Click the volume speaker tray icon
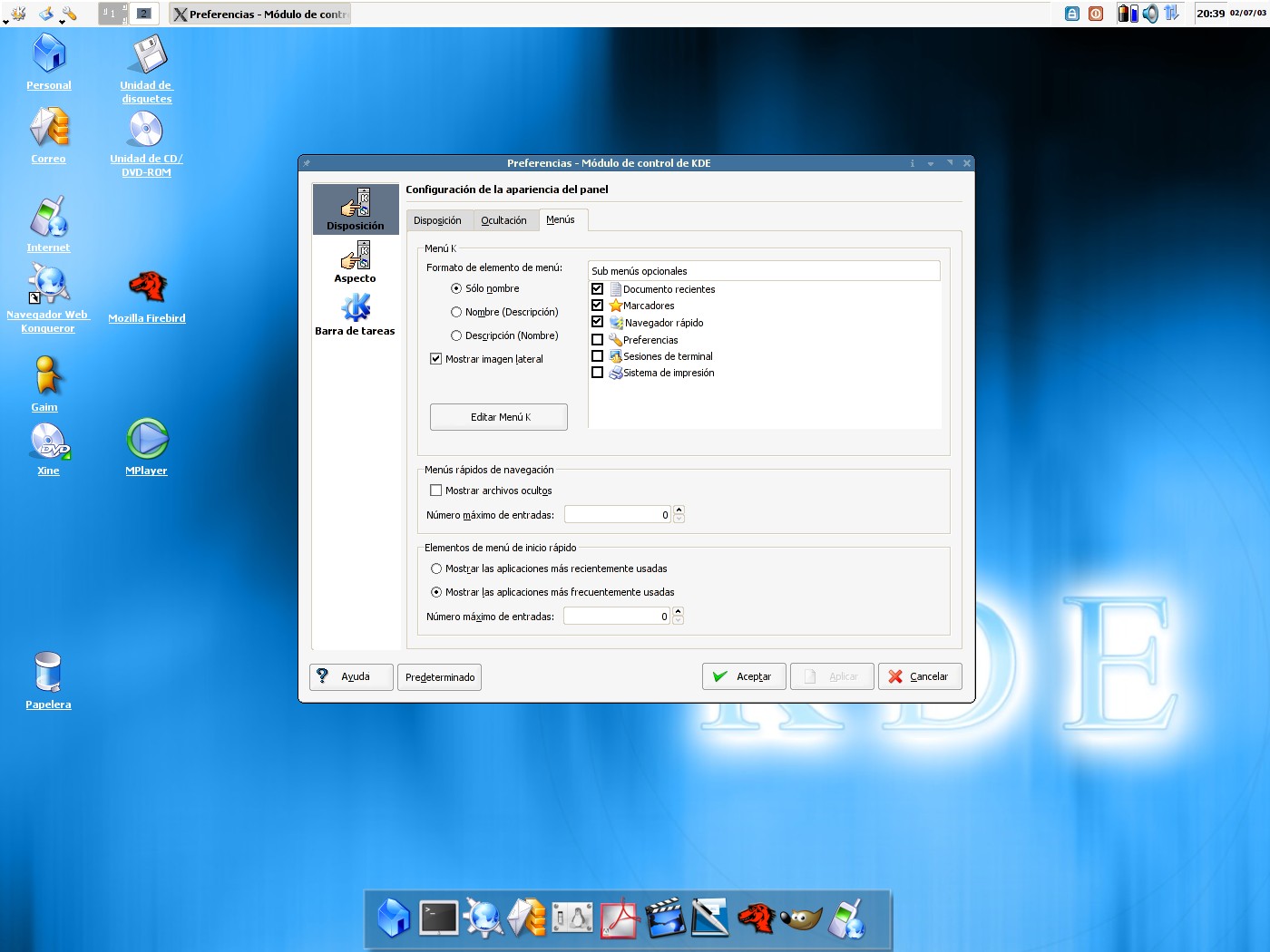The width and height of the screenshot is (1270, 952). (x=1151, y=14)
